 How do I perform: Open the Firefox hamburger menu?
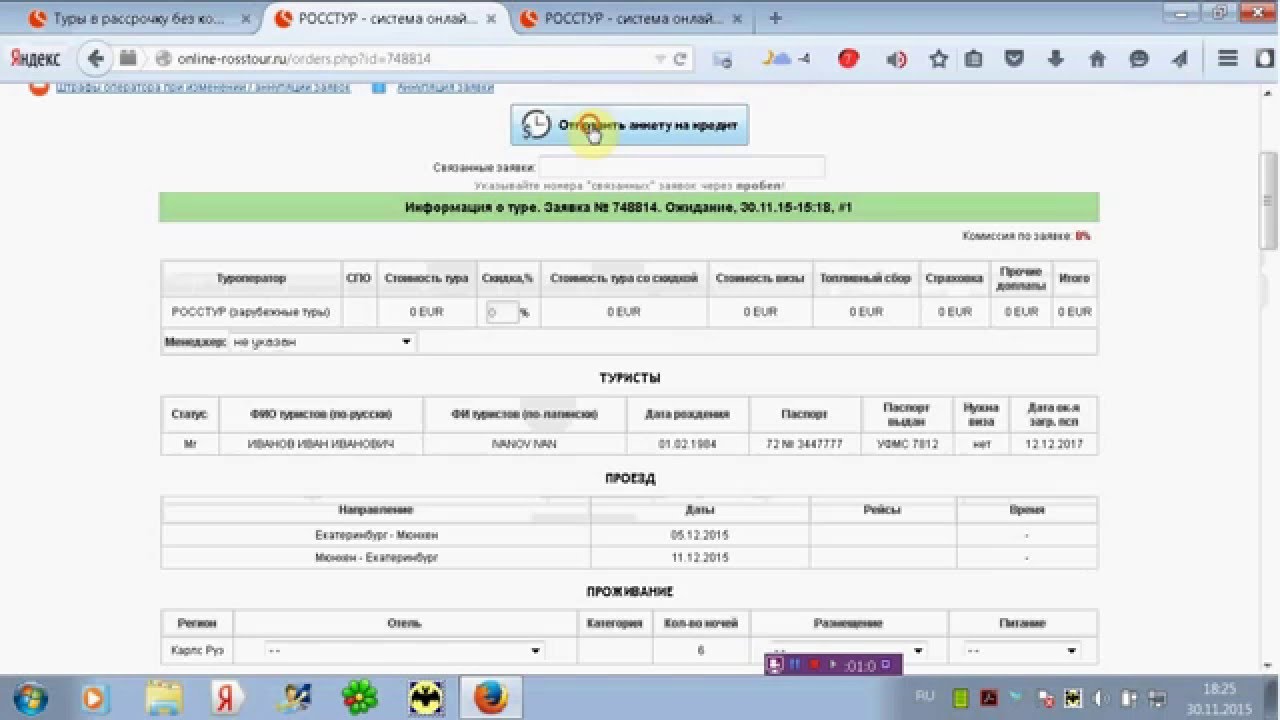(x=1228, y=59)
